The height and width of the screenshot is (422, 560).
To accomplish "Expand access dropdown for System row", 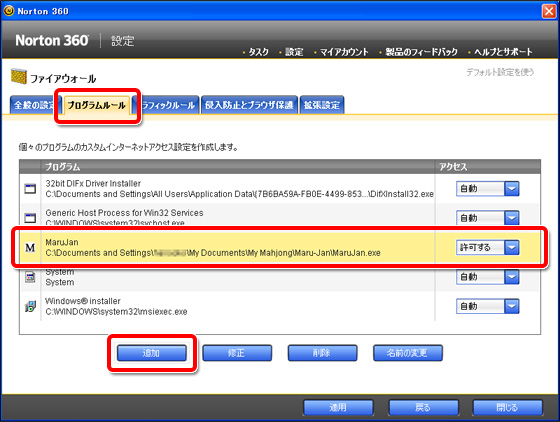I will tap(512, 277).
